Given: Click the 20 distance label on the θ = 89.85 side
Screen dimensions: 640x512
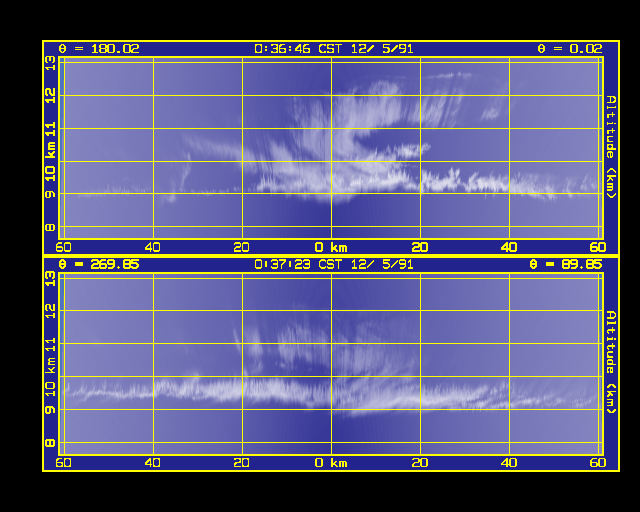Looking at the screenshot, I should click(x=420, y=463).
